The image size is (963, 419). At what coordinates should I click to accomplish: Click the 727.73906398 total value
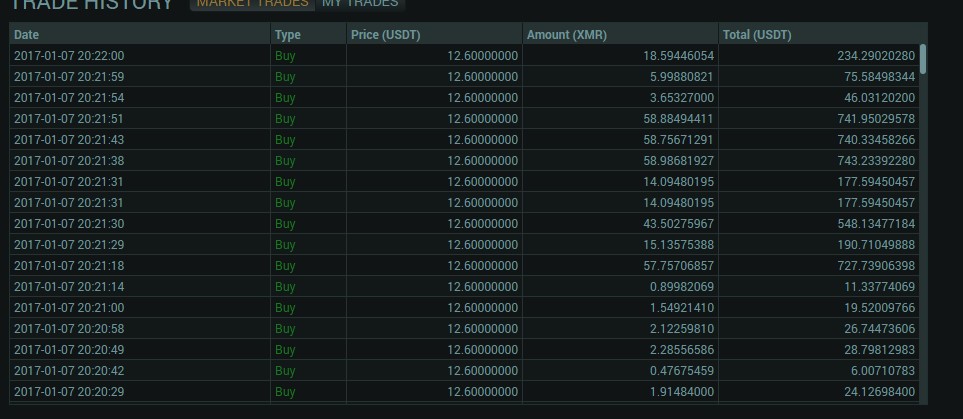coord(876,266)
